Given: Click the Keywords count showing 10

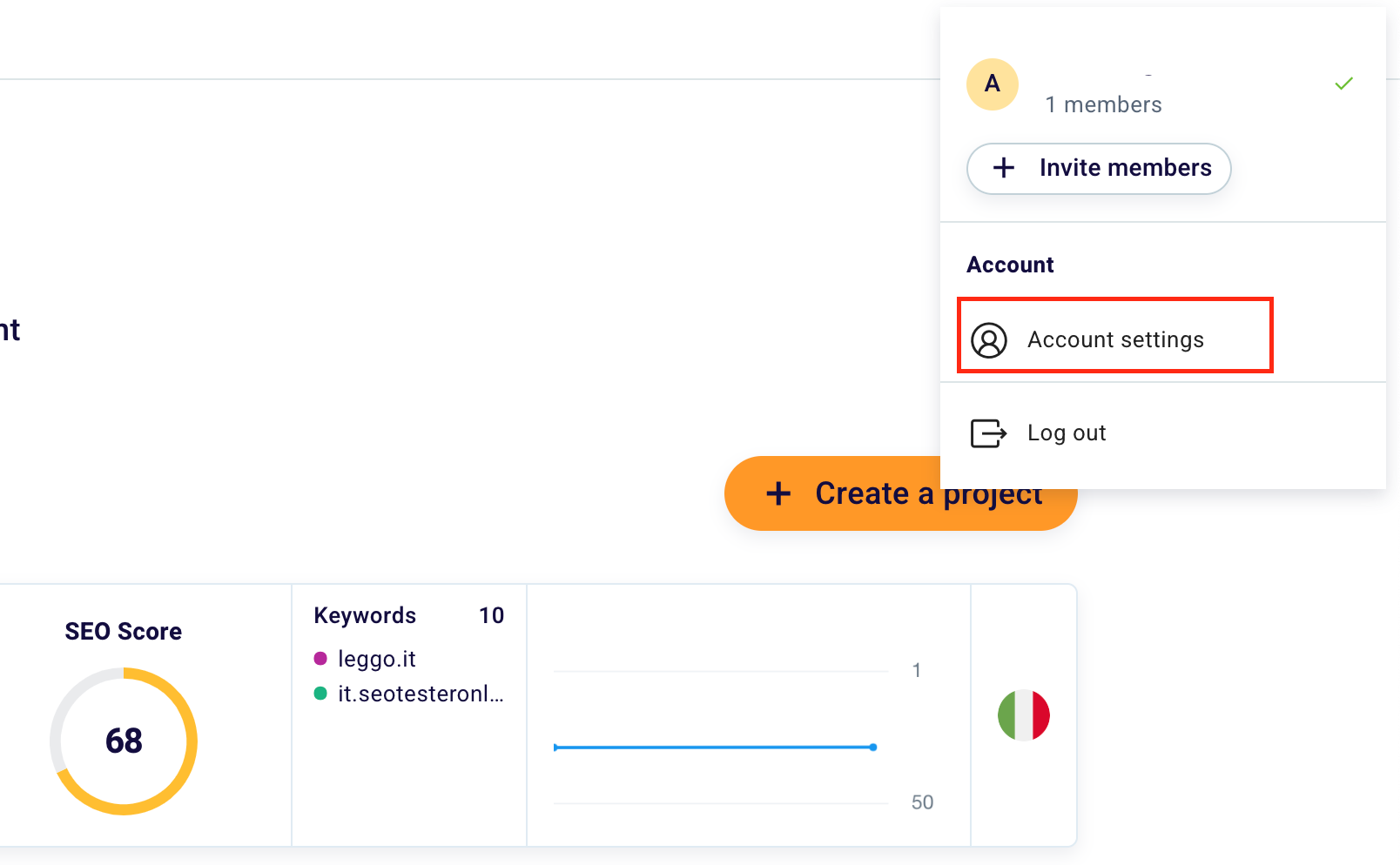Looking at the screenshot, I should (494, 615).
